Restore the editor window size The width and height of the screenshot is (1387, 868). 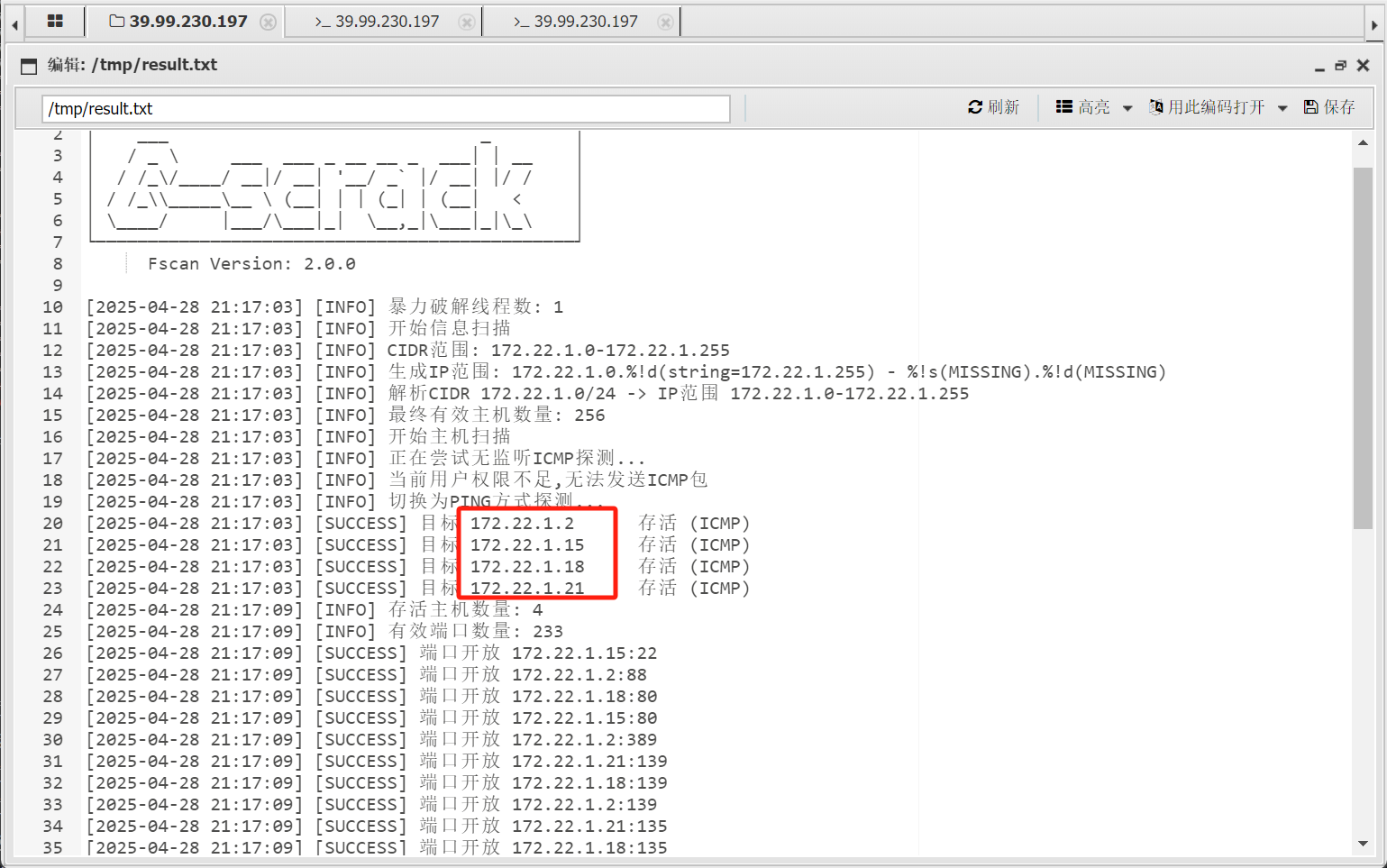point(1340,66)
